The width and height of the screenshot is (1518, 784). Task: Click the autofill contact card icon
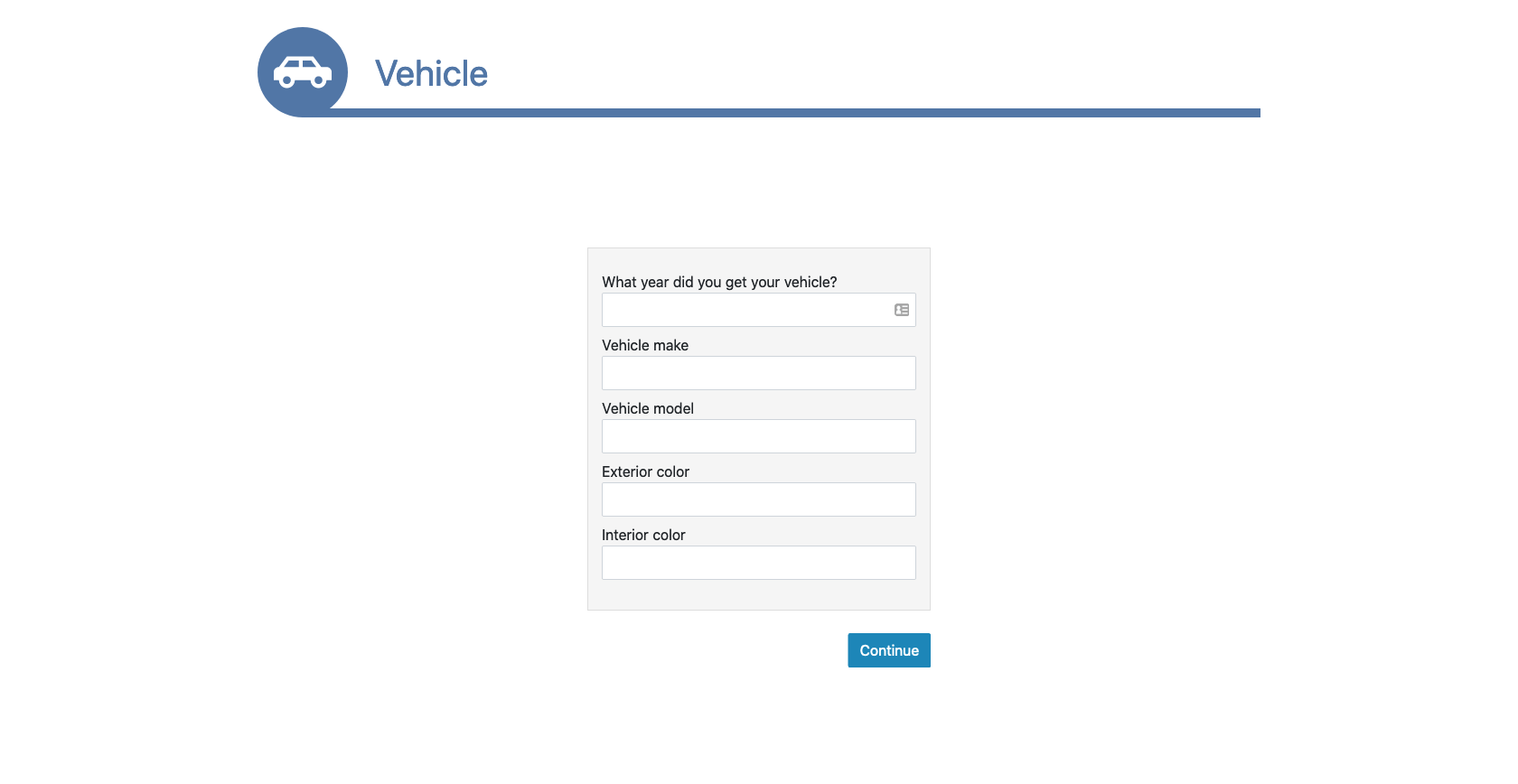pyautogui.click(x=902, y=310)
